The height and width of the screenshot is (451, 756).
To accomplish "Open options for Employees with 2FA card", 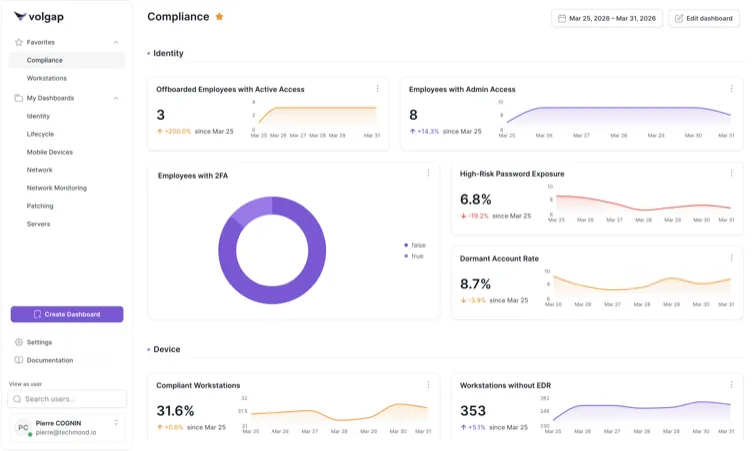I will [428, 173].
